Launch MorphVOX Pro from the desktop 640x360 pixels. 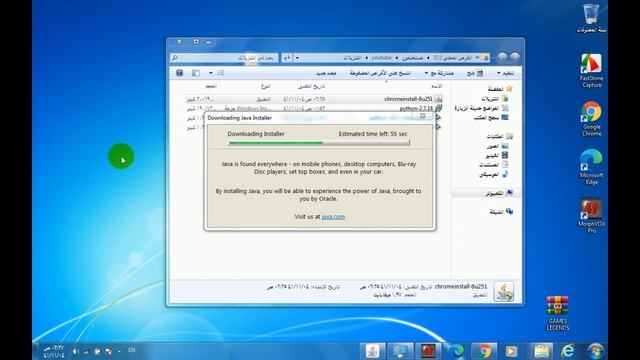pos(591,216)
